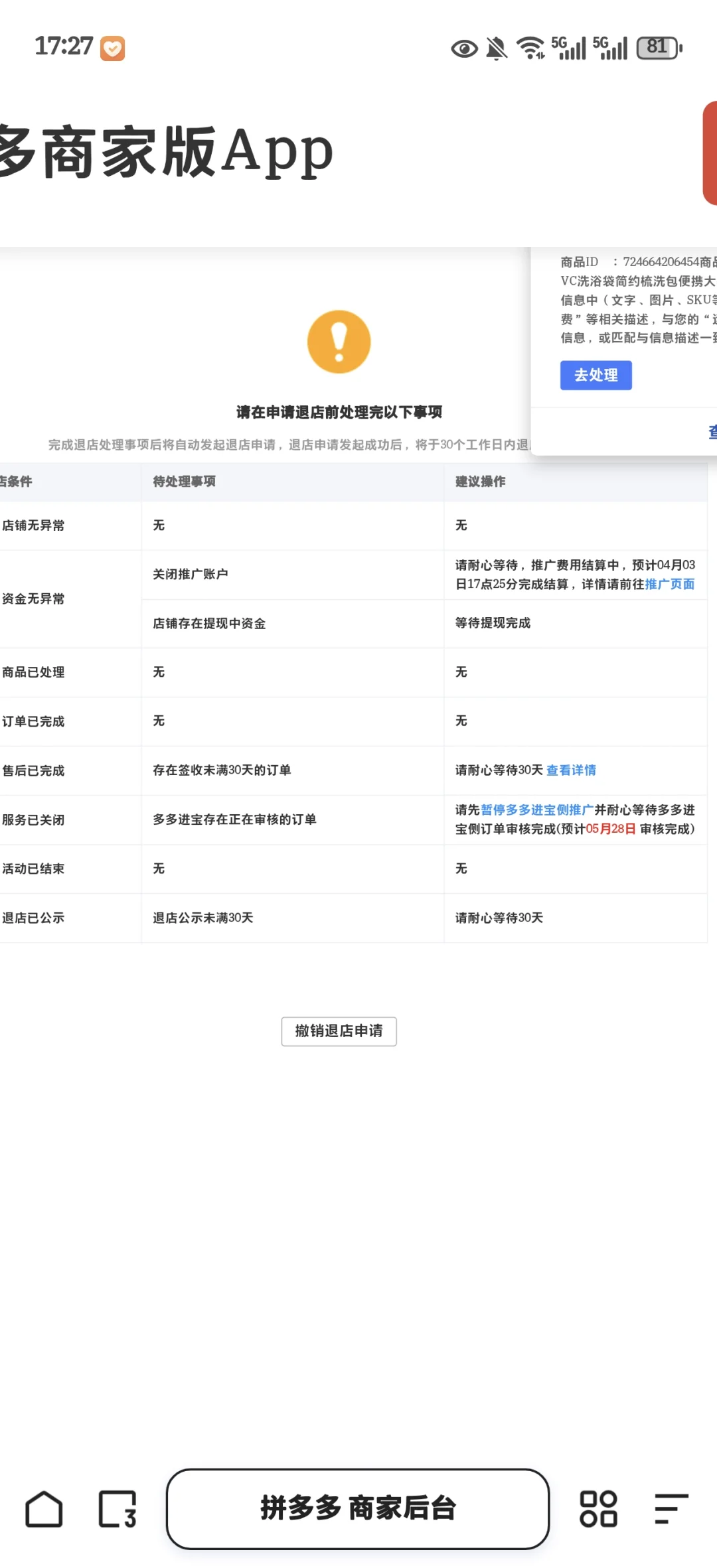
Task: Tap the battery 81 indicator
Action: coord(659,48)
